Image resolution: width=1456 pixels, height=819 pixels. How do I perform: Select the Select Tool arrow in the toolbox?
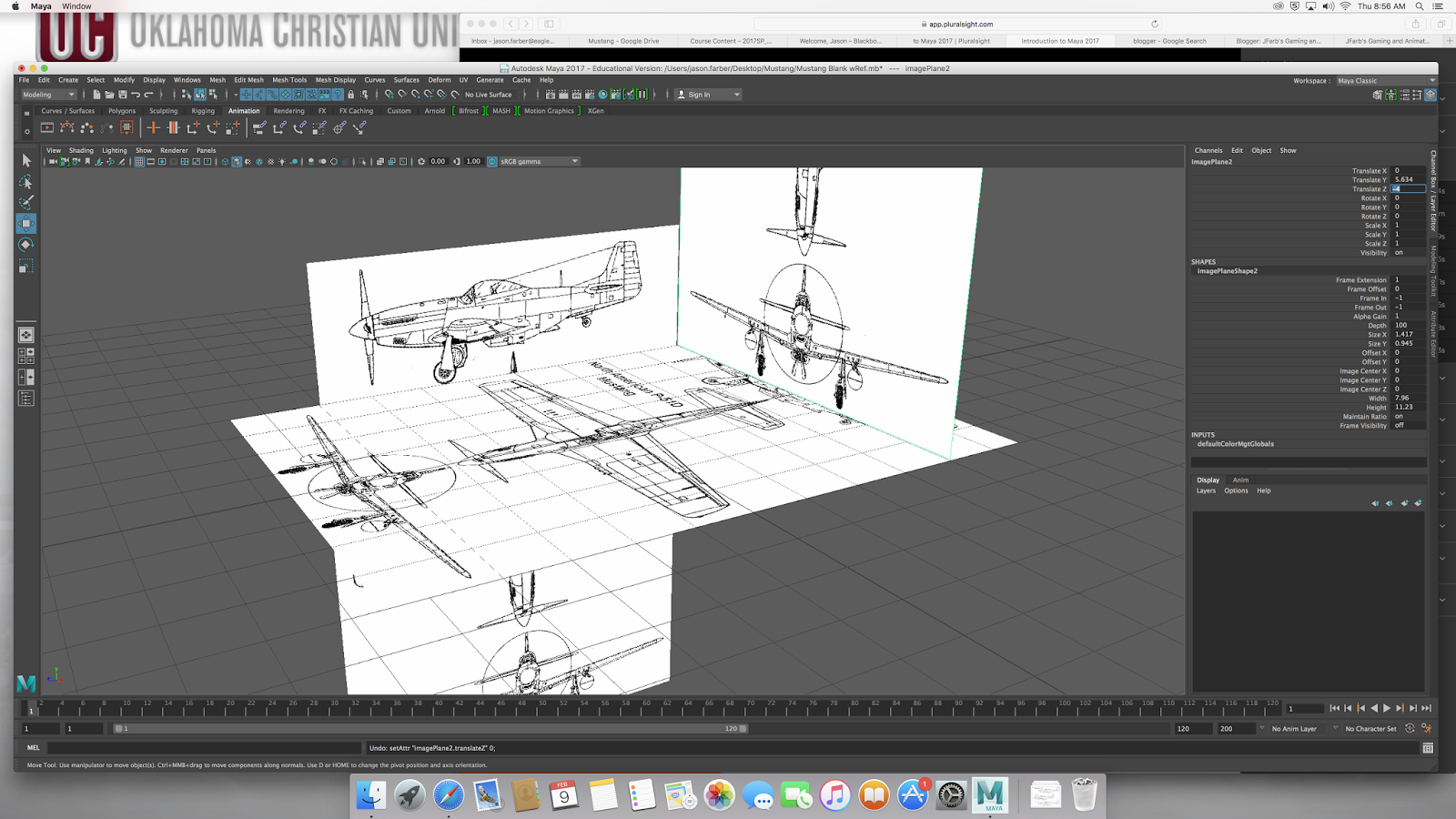click(x=26, y=160)
